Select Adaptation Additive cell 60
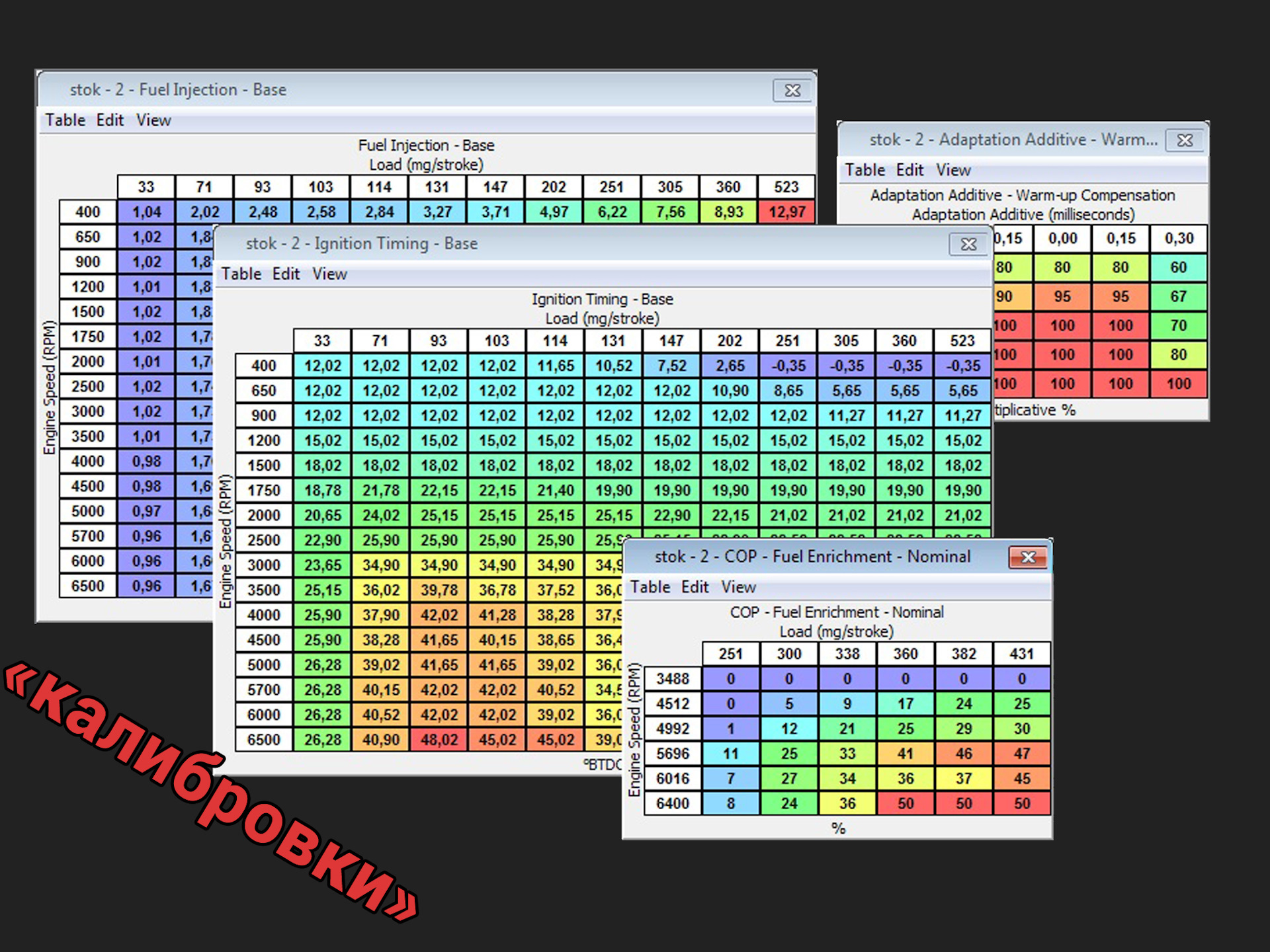 (1178, 268)
